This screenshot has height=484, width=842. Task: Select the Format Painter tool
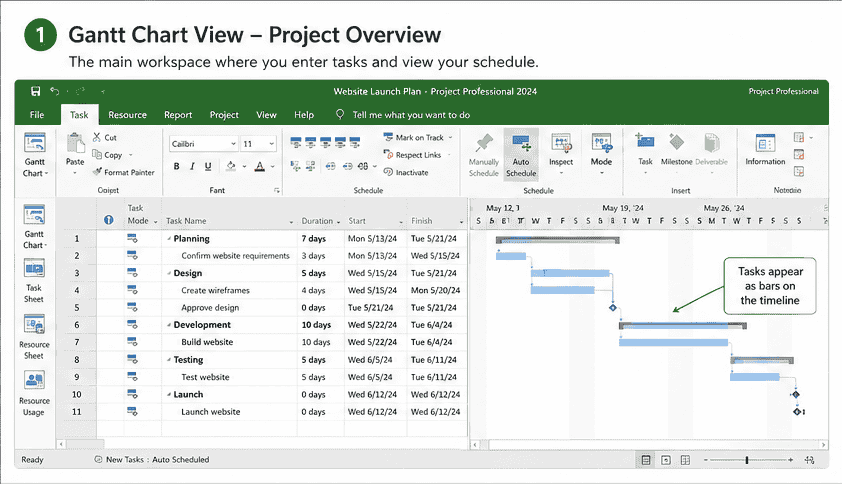tap(124, 172)
